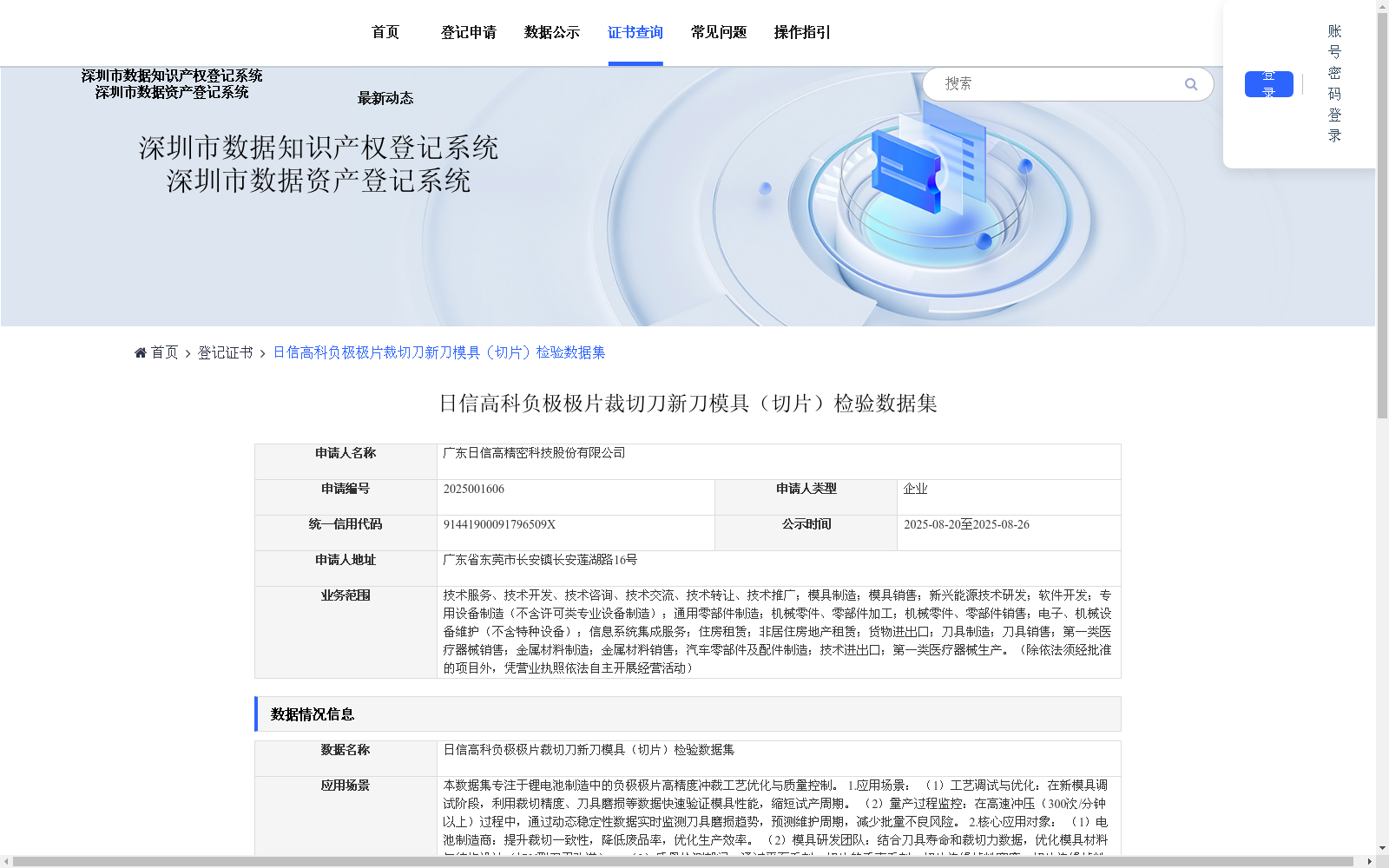This screenshot has width=1389, height=868.
Task: Click the 数据情况信息 section header
Action: pos(688,713)
